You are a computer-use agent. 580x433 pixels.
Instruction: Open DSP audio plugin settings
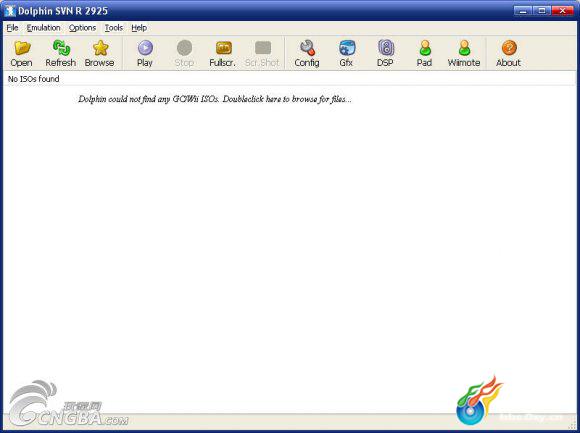tap(385, 54)
